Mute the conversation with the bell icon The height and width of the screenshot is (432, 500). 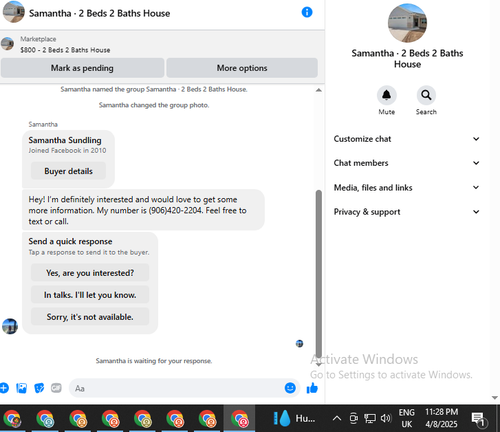(x=386, y=95)
